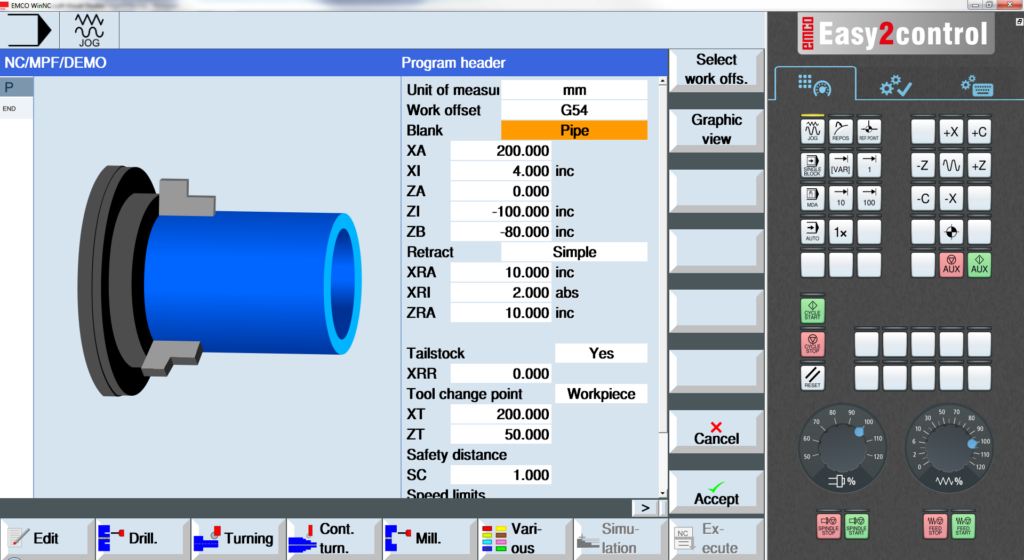Hit the Reset key on control panel
Viewport: 1024px width, 560px height.
pyautogui.click(x=812, y=377)
